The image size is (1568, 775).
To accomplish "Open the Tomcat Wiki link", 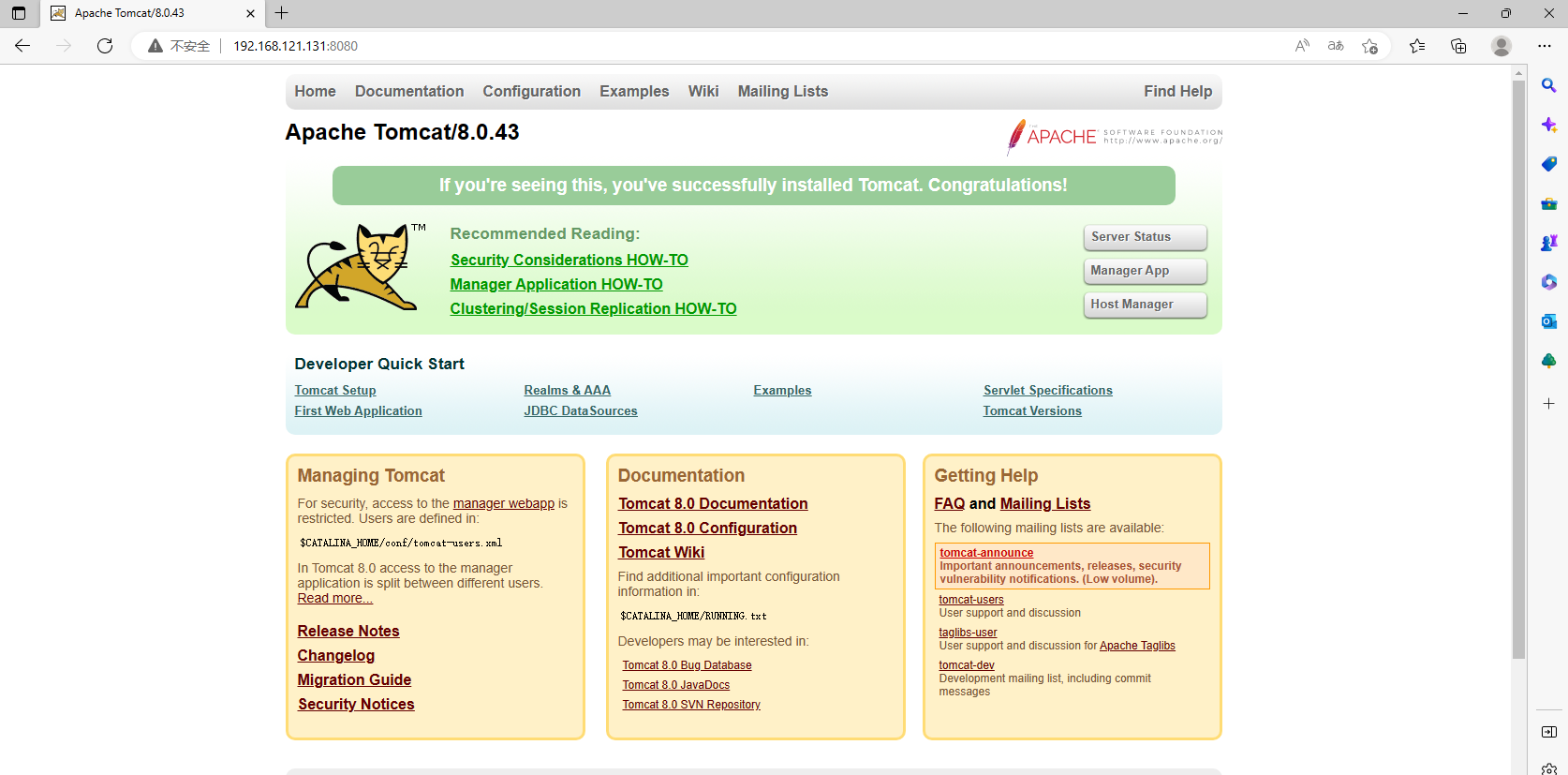I will (x=661, y=553).
